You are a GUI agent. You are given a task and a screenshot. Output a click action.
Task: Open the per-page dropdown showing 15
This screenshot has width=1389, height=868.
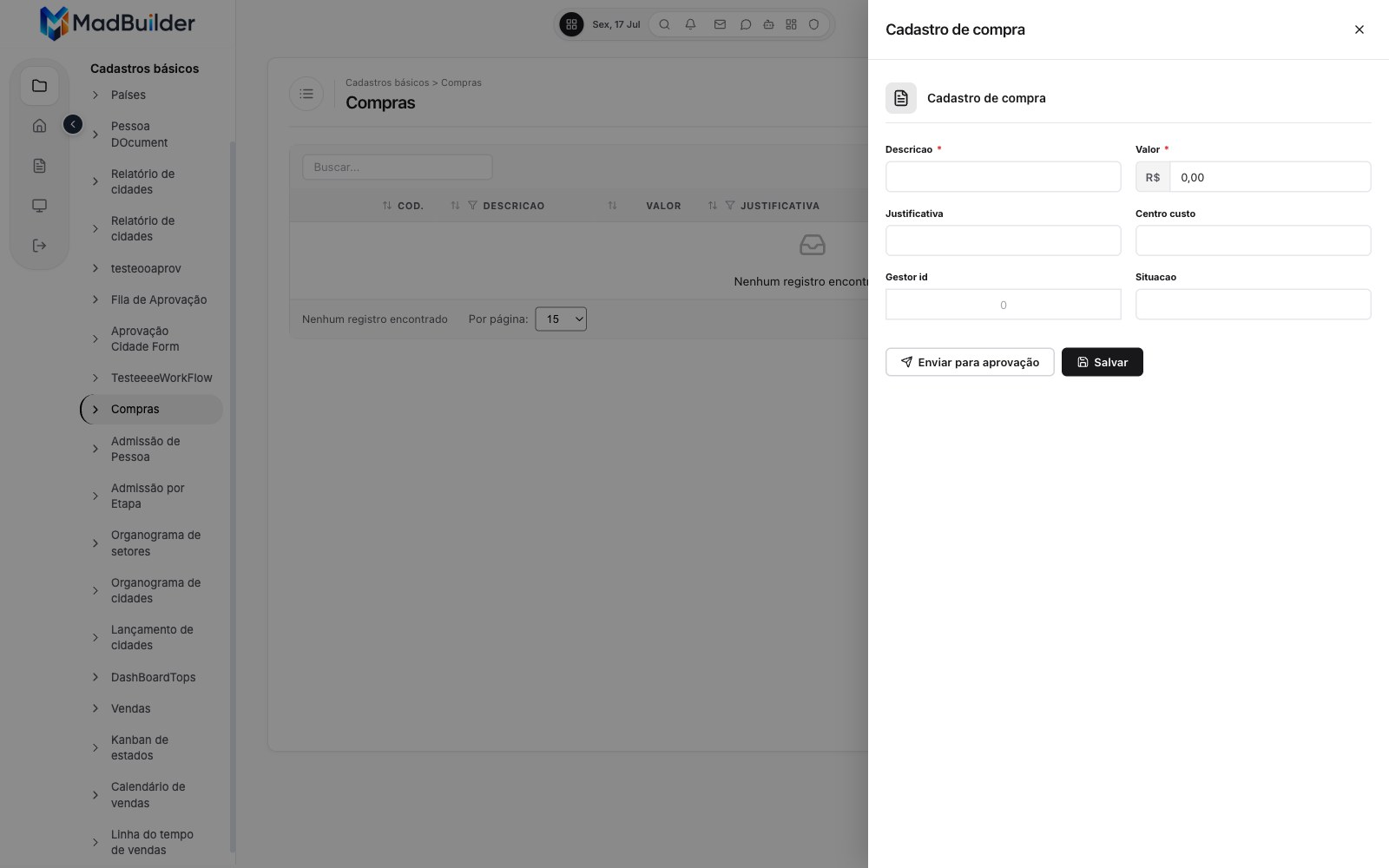click(561, 319)
